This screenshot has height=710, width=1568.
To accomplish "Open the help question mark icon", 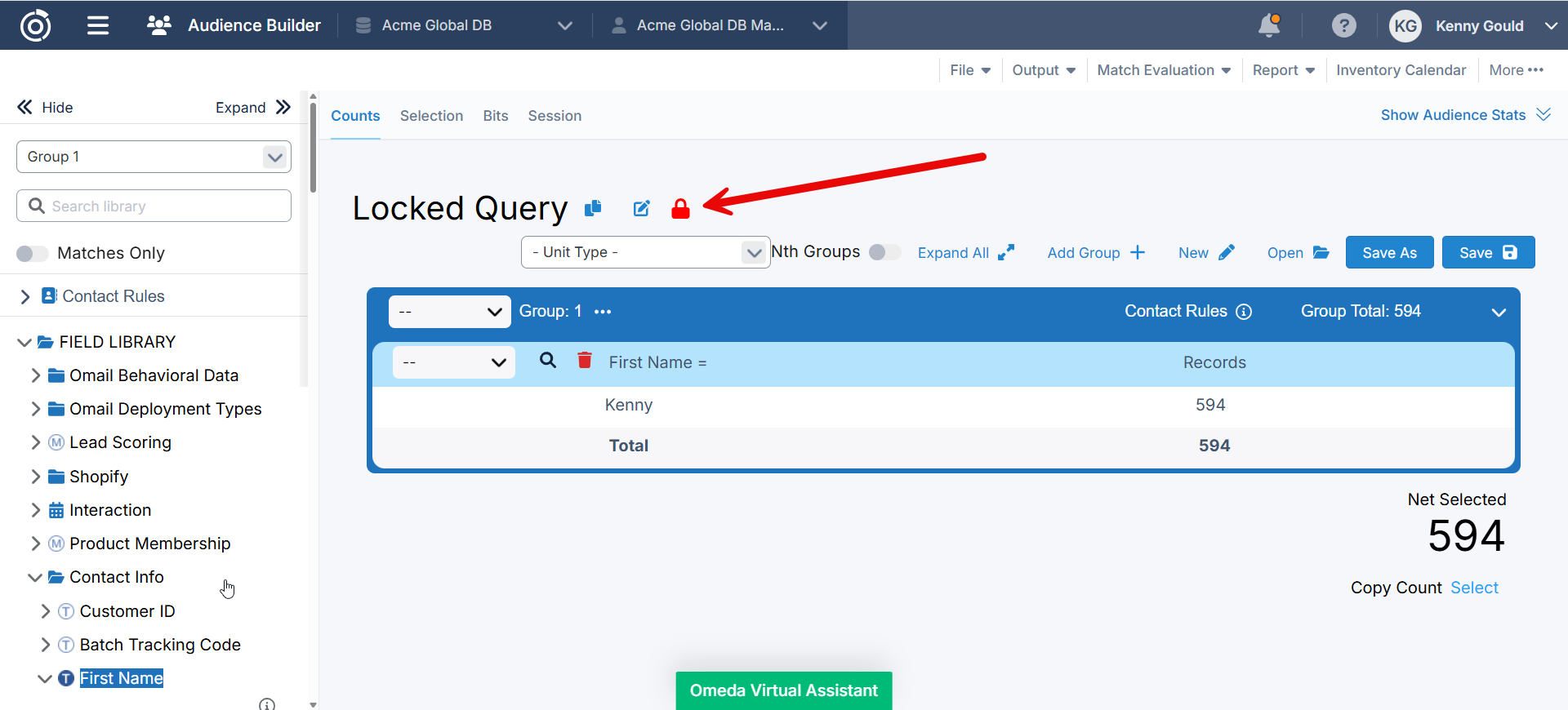I will (x=1343, y=25).
